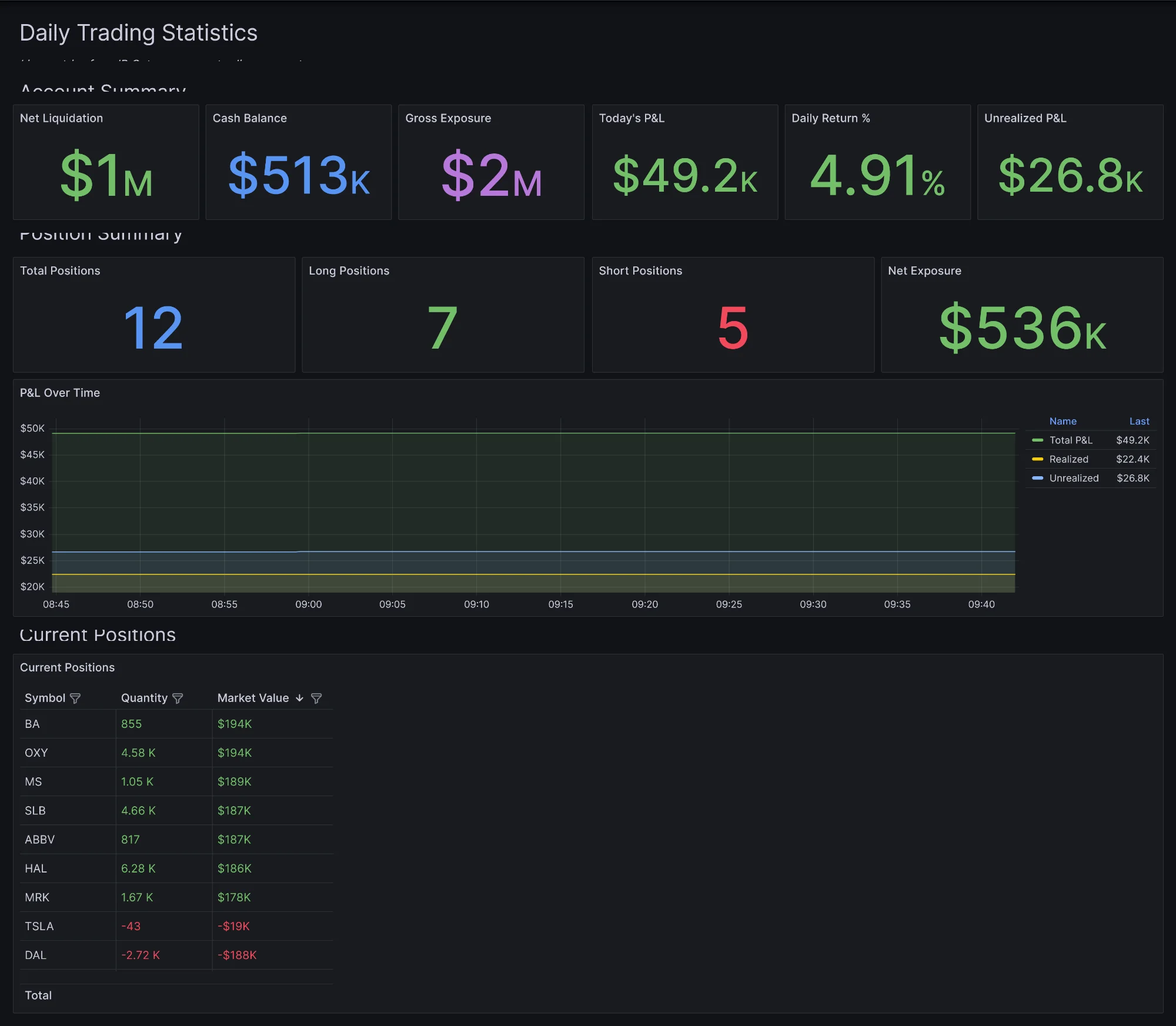The width and height of the screenshot is (1176, 1026).
Task: Click the Total footer row label
Action: (x=38, y=995)
